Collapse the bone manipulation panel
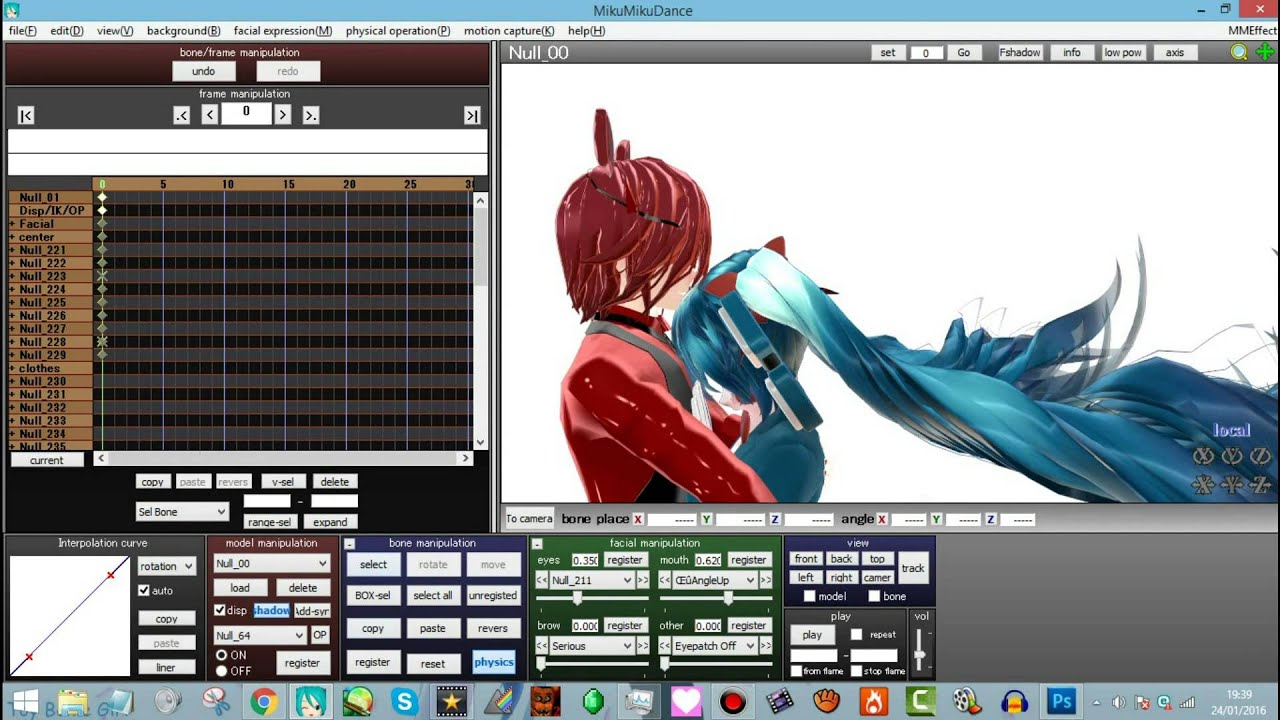 point(350,544)
